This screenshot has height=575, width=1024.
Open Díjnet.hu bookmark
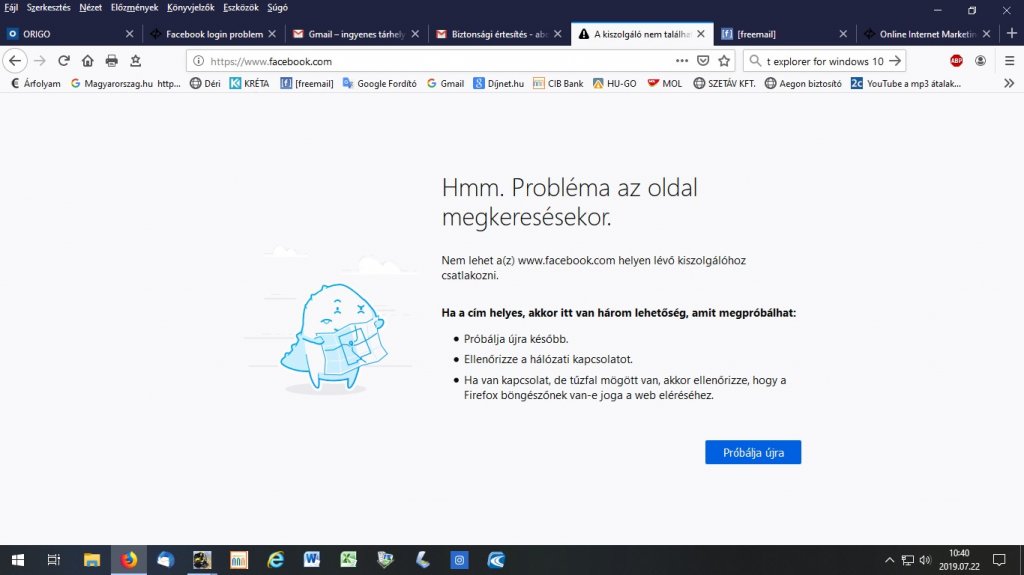(499, 84)
